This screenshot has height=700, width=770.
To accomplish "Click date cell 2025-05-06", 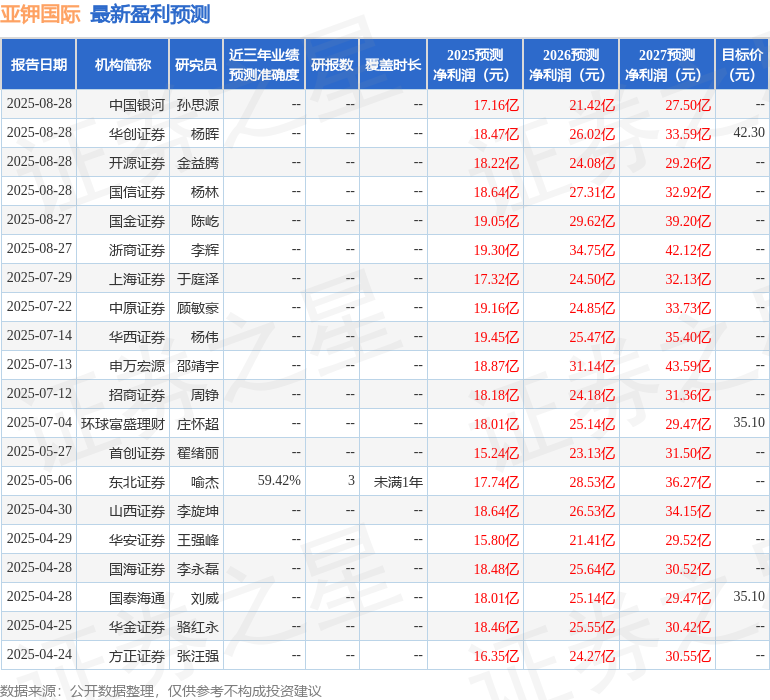I will (x=39, y=480).
